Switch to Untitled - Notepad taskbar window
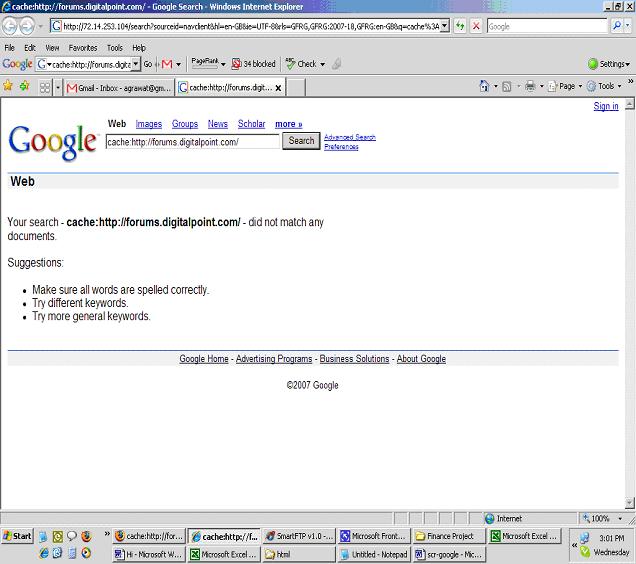This screenshot has height=564, width=636. tap(374, 554)
